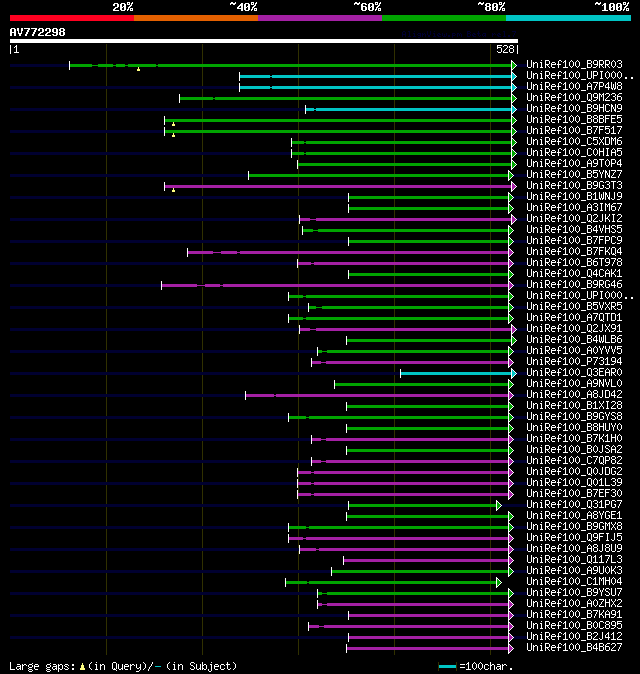
Task: Select the UniRef100_B5YNZ7 label
Action: coord(574,175)
